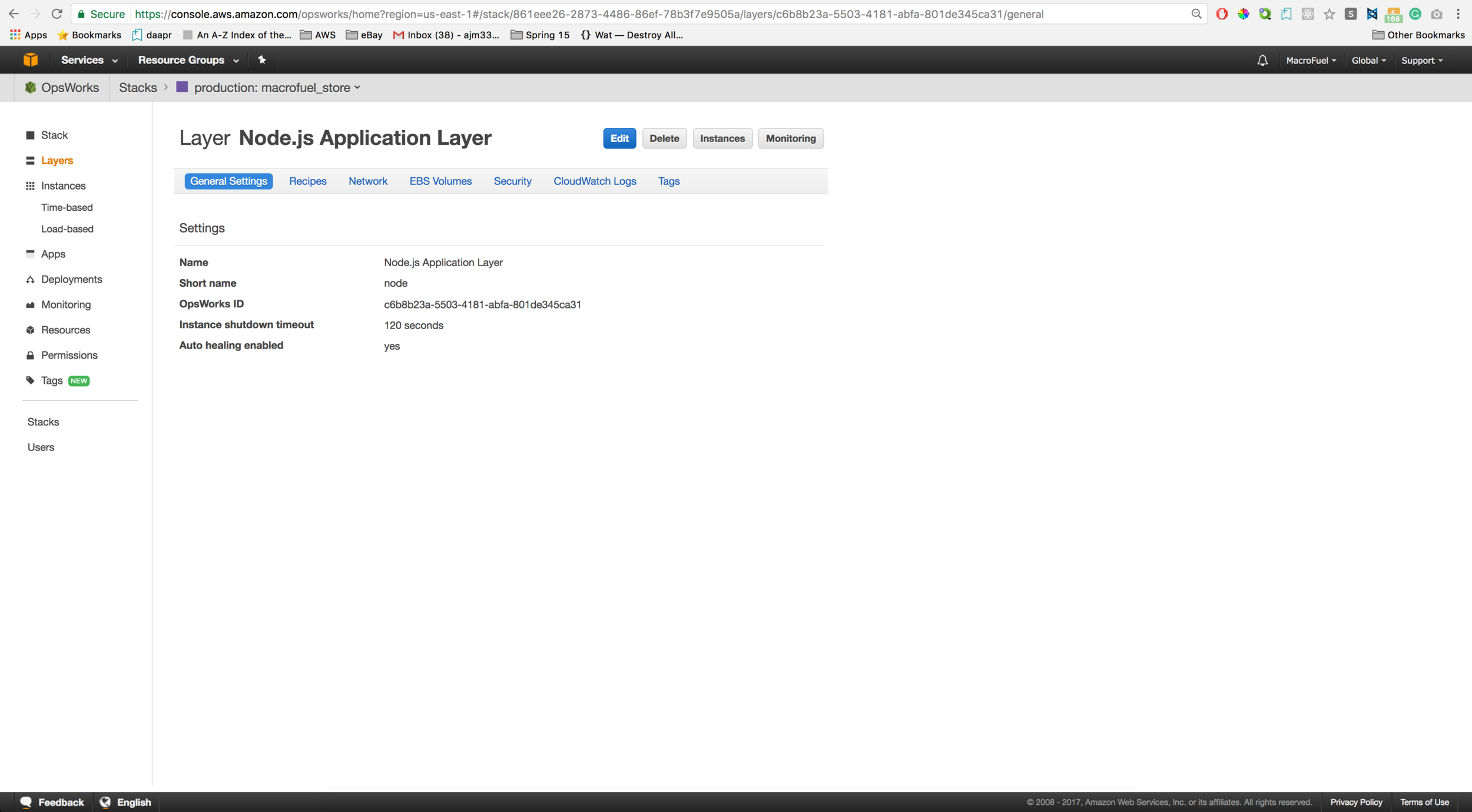Open the daapr bookmark
Image resolution: width=1472 pixels, height=812 pixels.
click(x=152, y=35)
